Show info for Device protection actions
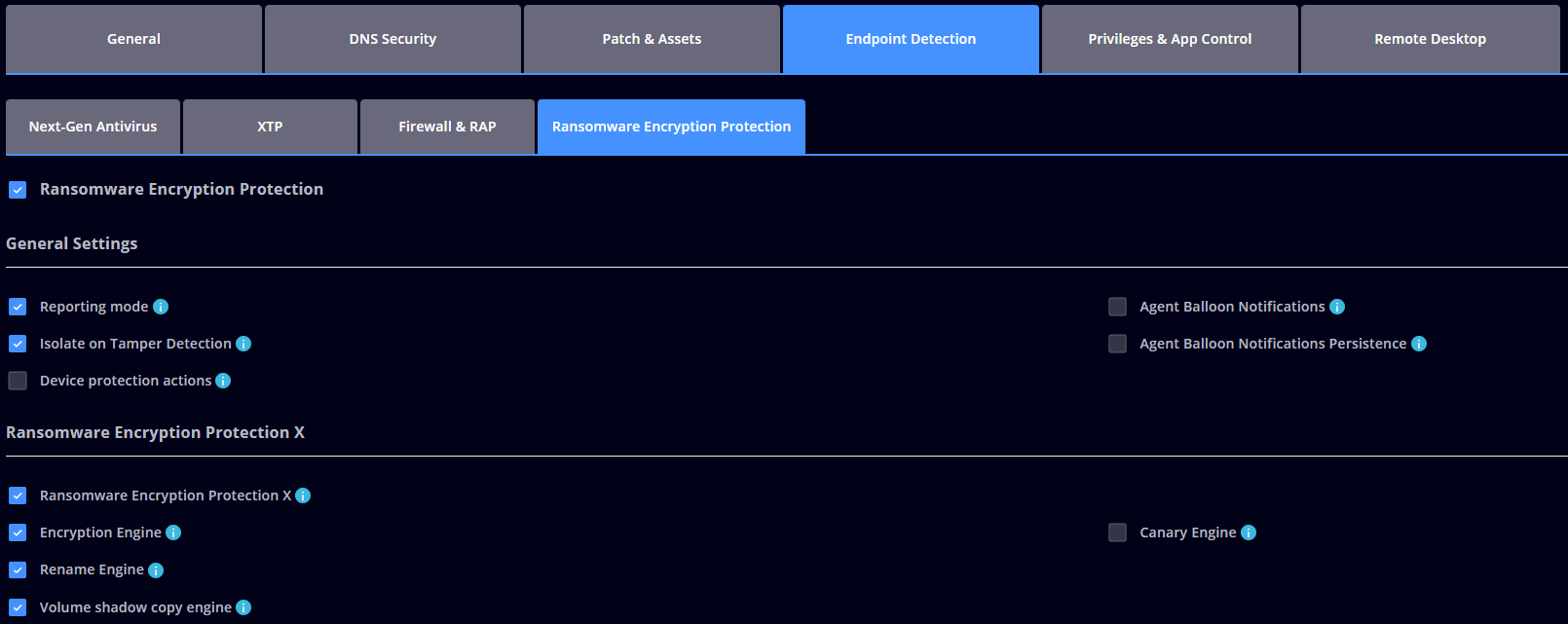The height and width of the screenshot is (624, 1568). point(223,381)
